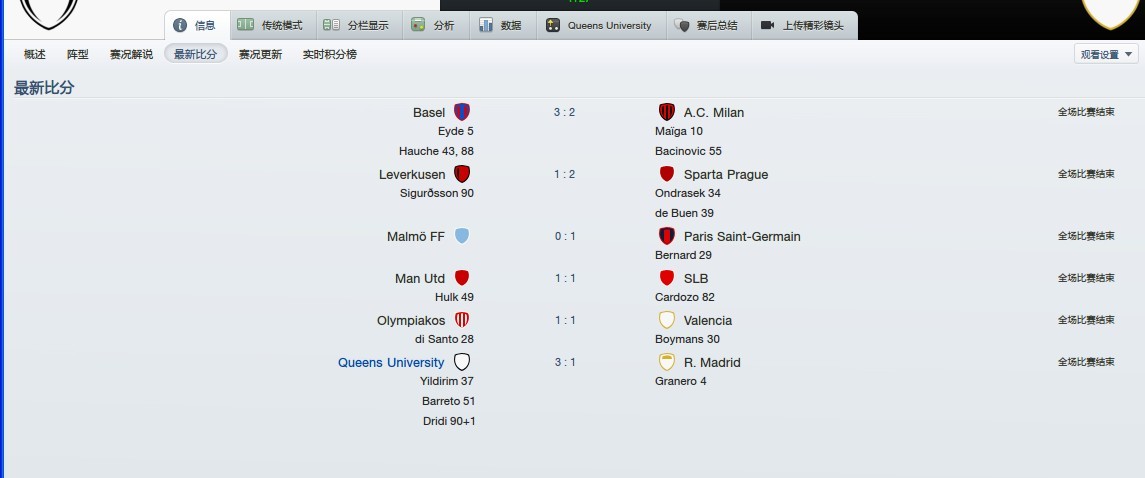Switch to the 传统模式 tab
The height and width of the screenshot is (478, 1145).
pyautogui.click(x=270, y=25)
